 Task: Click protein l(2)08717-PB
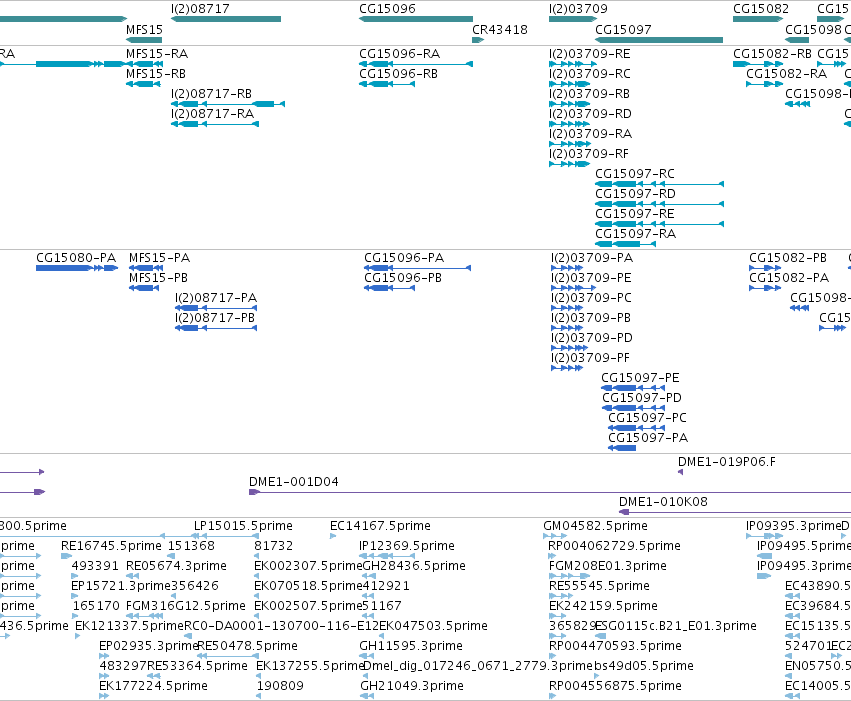coord(215,318)
